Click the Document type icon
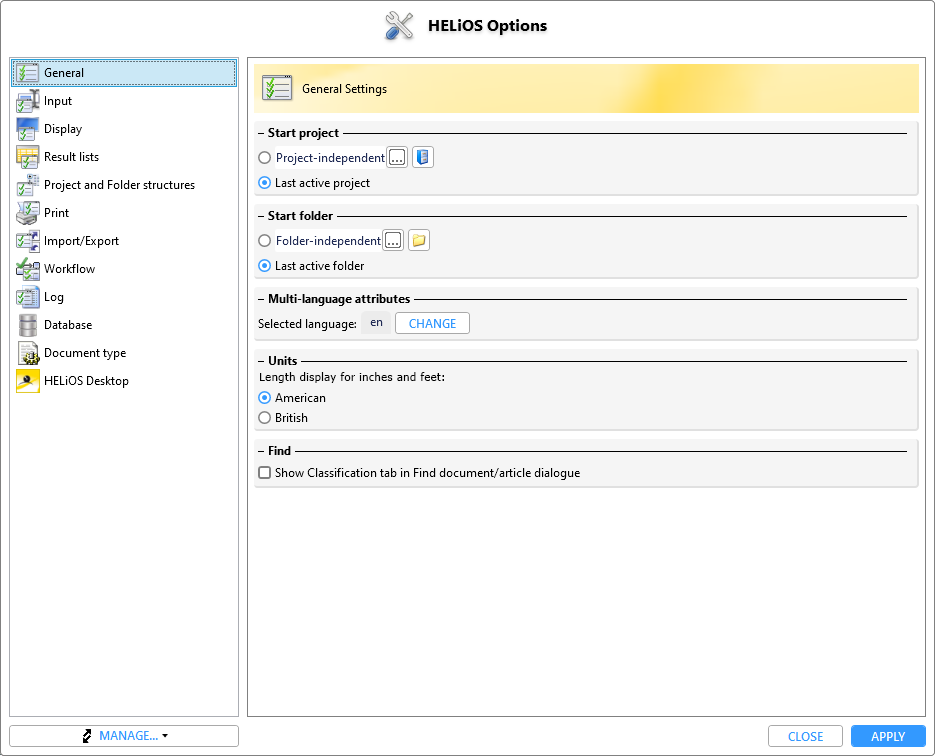 click(x=27, y=353)
